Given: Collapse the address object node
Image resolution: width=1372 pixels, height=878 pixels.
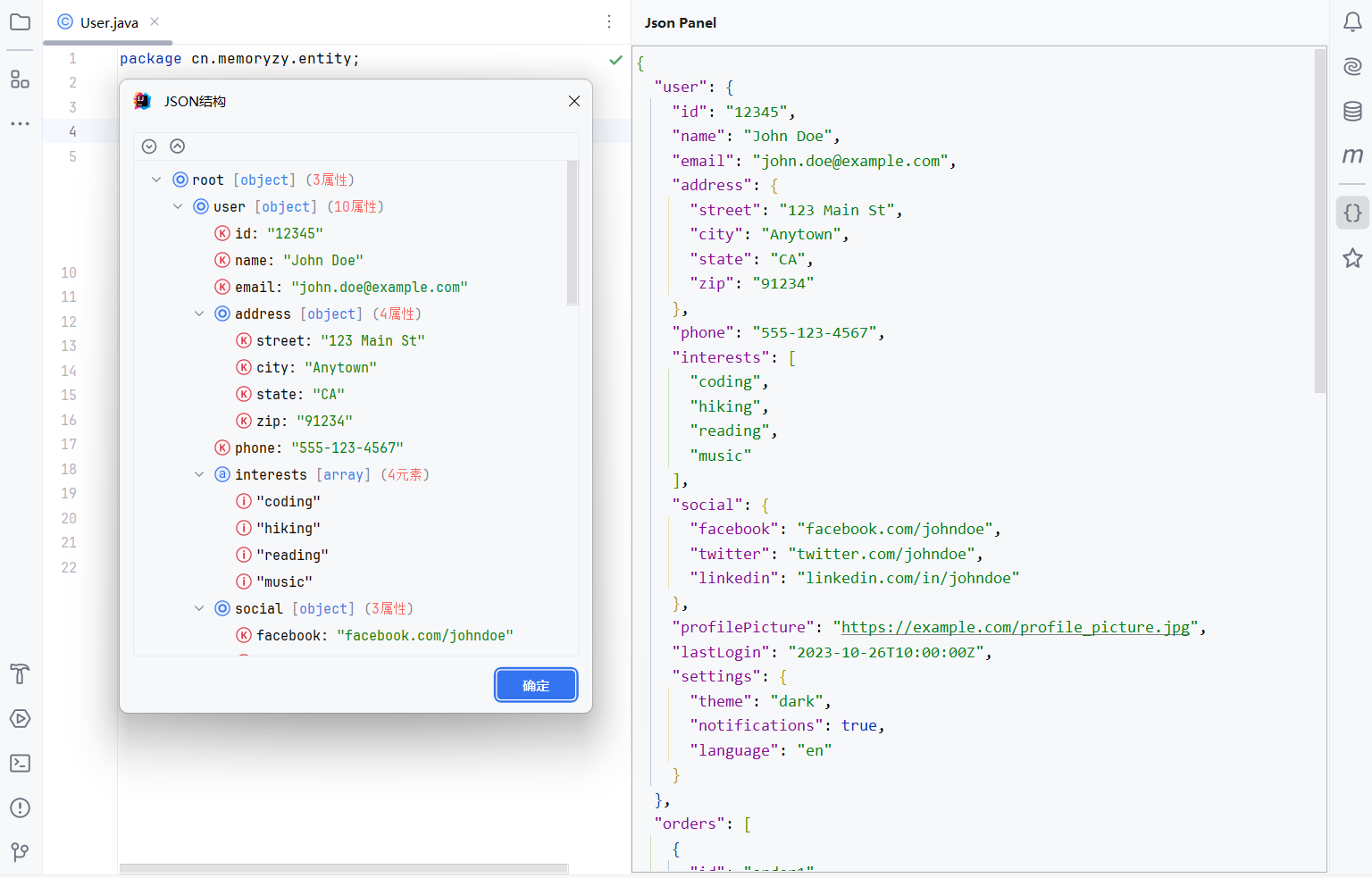Looking at the screenshot, I should click(199, 314).
